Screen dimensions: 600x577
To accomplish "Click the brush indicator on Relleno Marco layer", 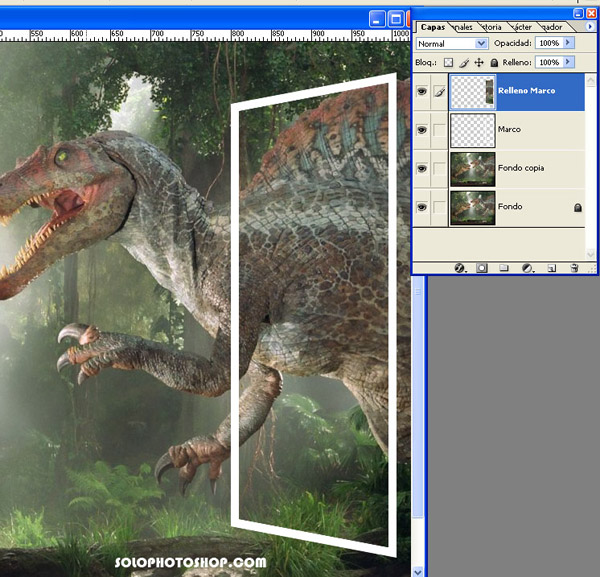I will (440, 91).
